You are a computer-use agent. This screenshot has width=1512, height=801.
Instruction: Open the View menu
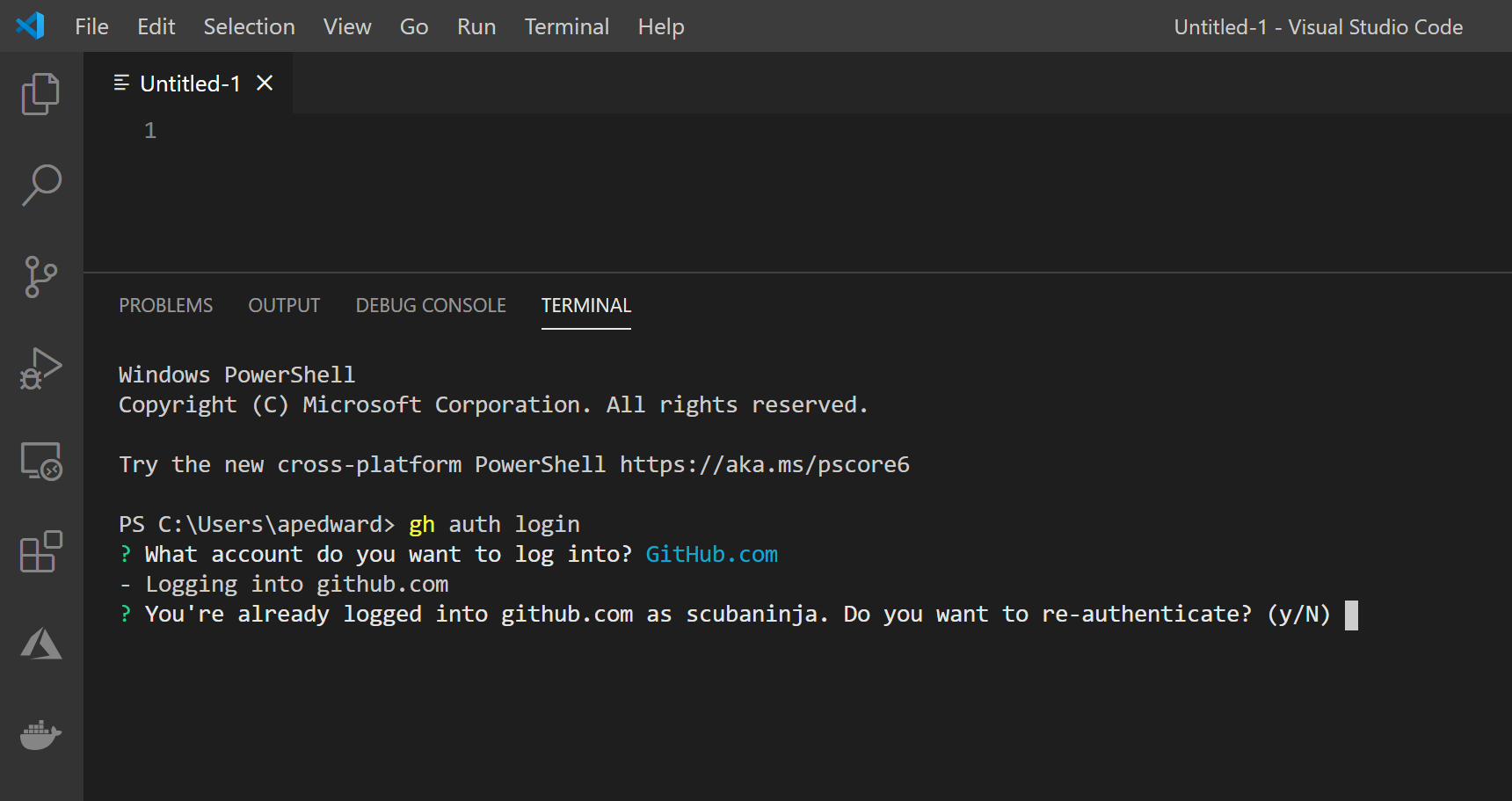(347, 26)
